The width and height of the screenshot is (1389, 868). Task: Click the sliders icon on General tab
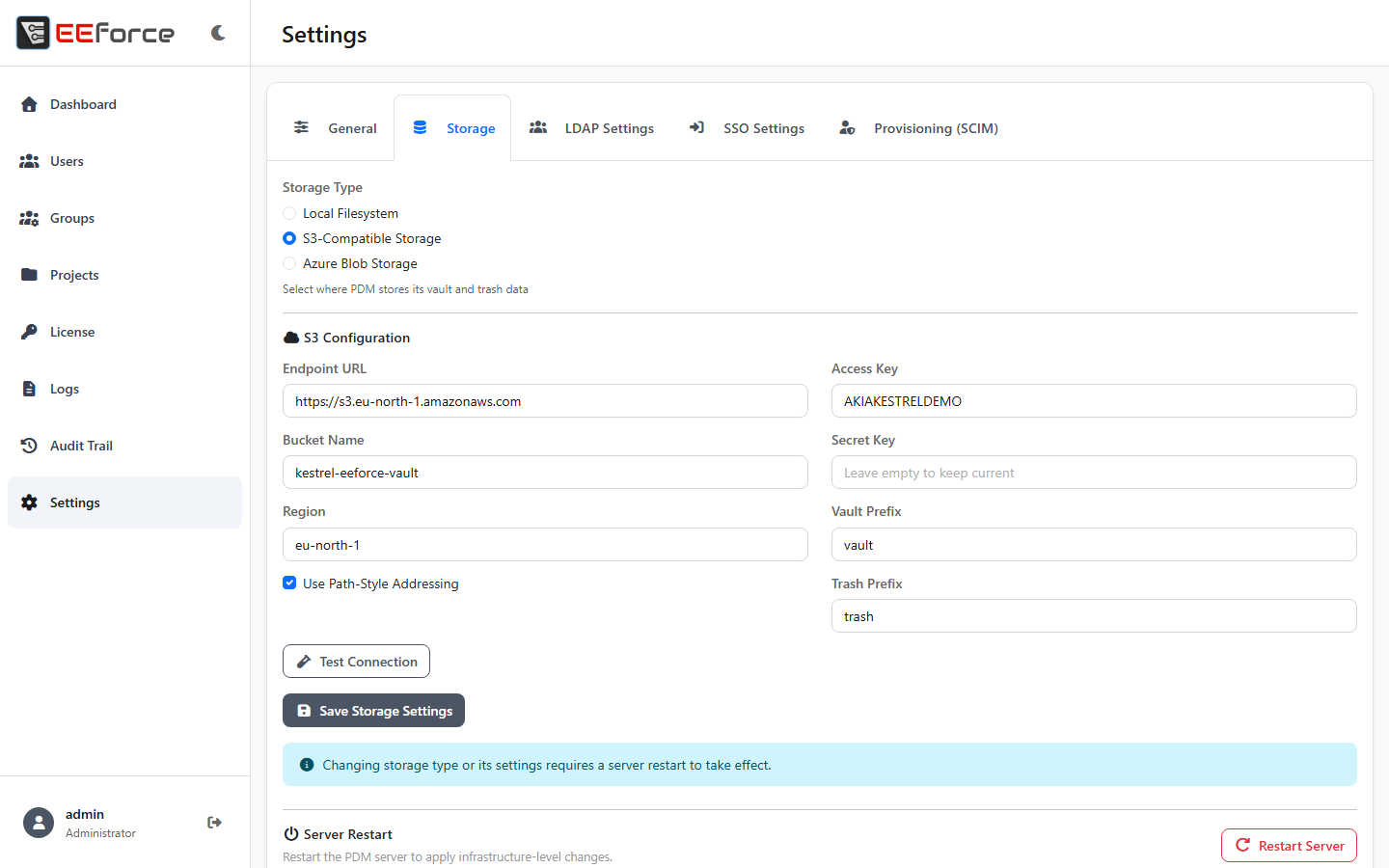tap(301, 127)
